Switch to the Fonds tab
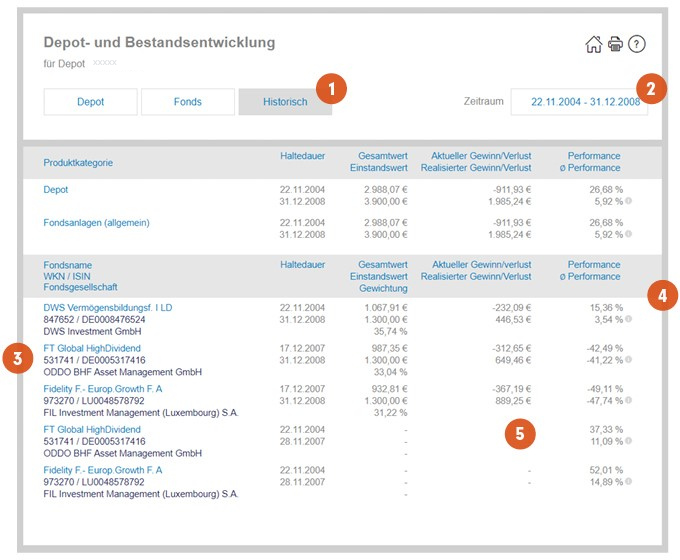680x560 pixels. [x=187, y=102]
